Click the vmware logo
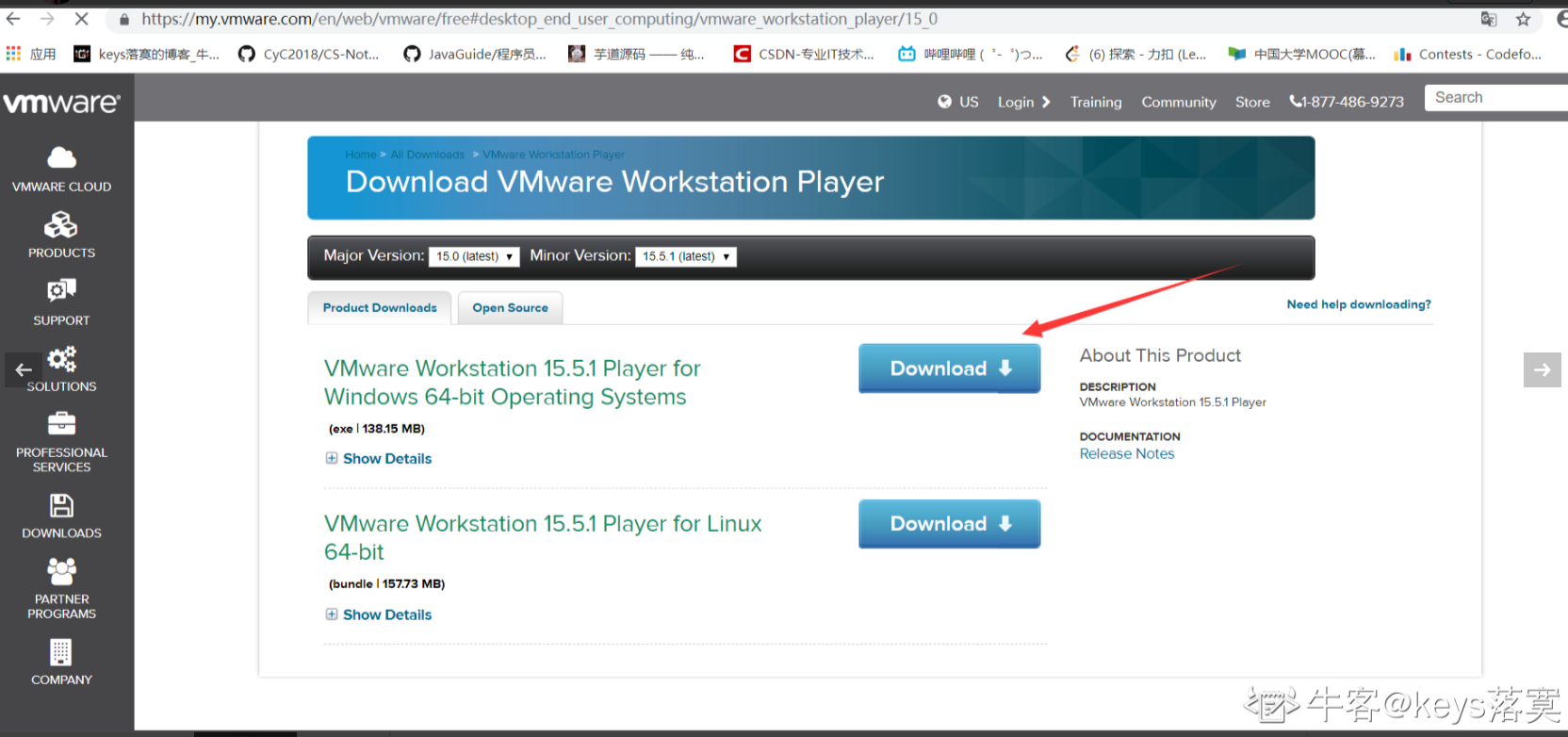Screen dimensions: 1568x737 (x=62, y=102)
